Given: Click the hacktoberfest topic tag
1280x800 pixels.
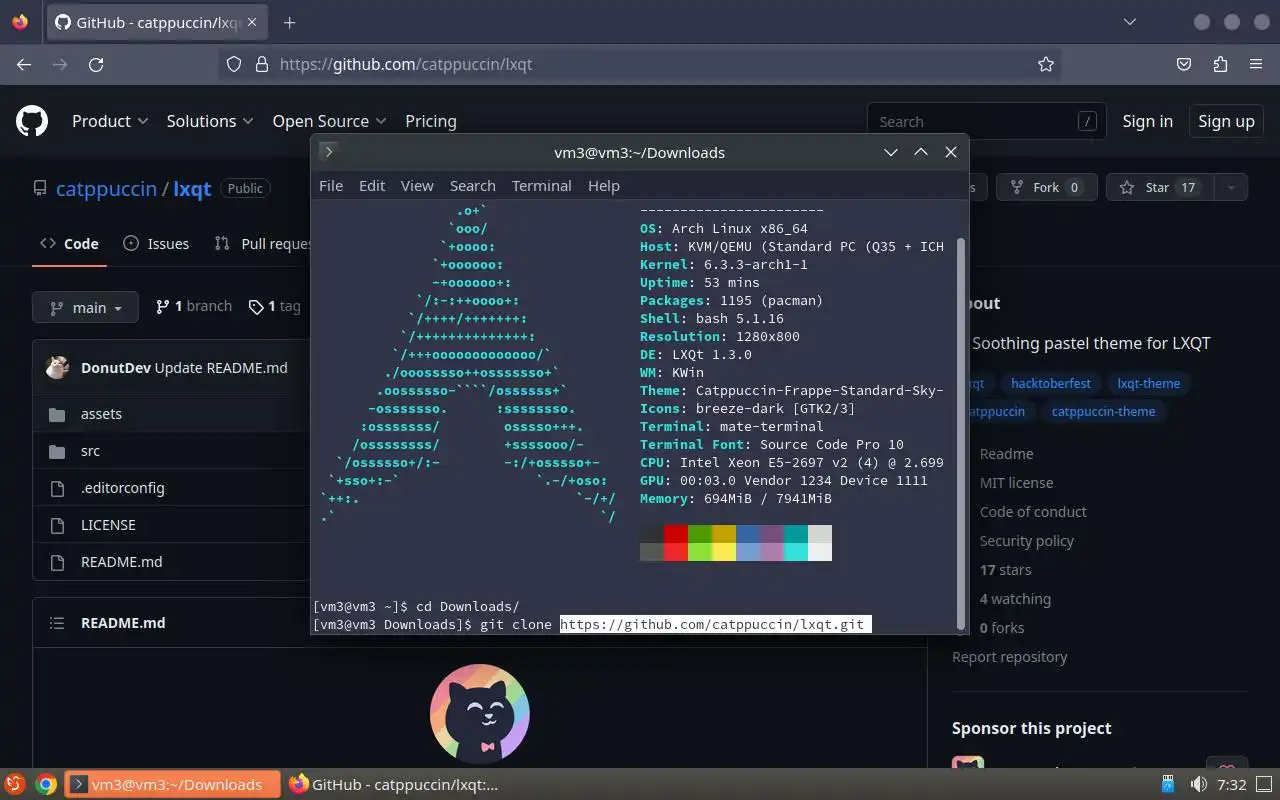Looking at the screenshot, I should coord(1051,383).
